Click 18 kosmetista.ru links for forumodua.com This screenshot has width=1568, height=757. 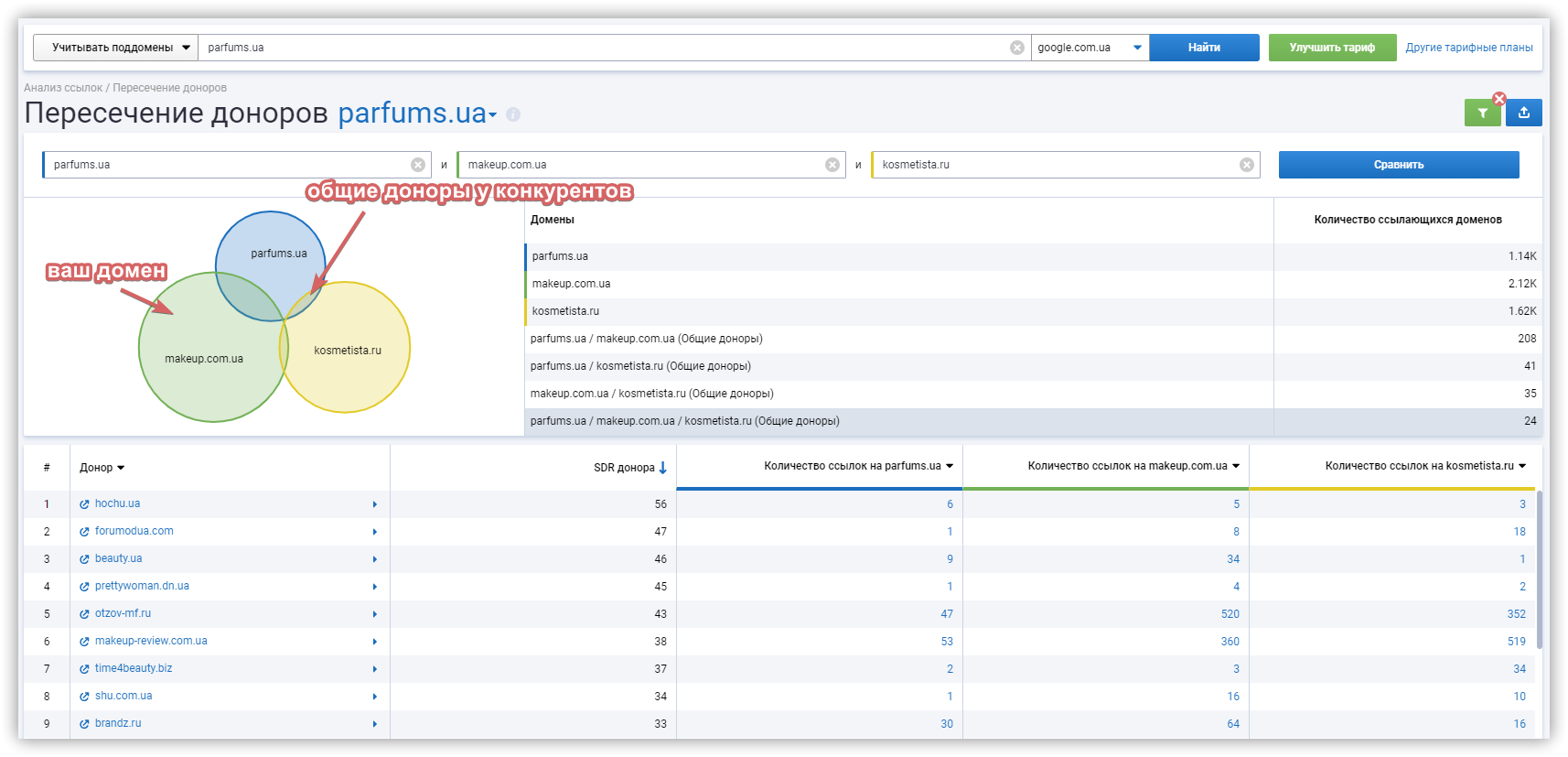pos(1520,532)
